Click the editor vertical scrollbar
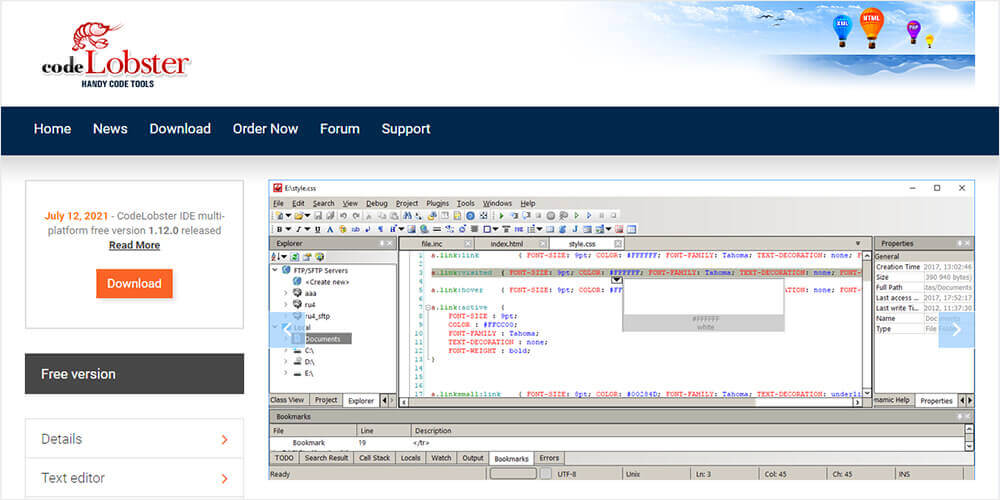Viewport: 1000px width, 500px height. point(867,324)
